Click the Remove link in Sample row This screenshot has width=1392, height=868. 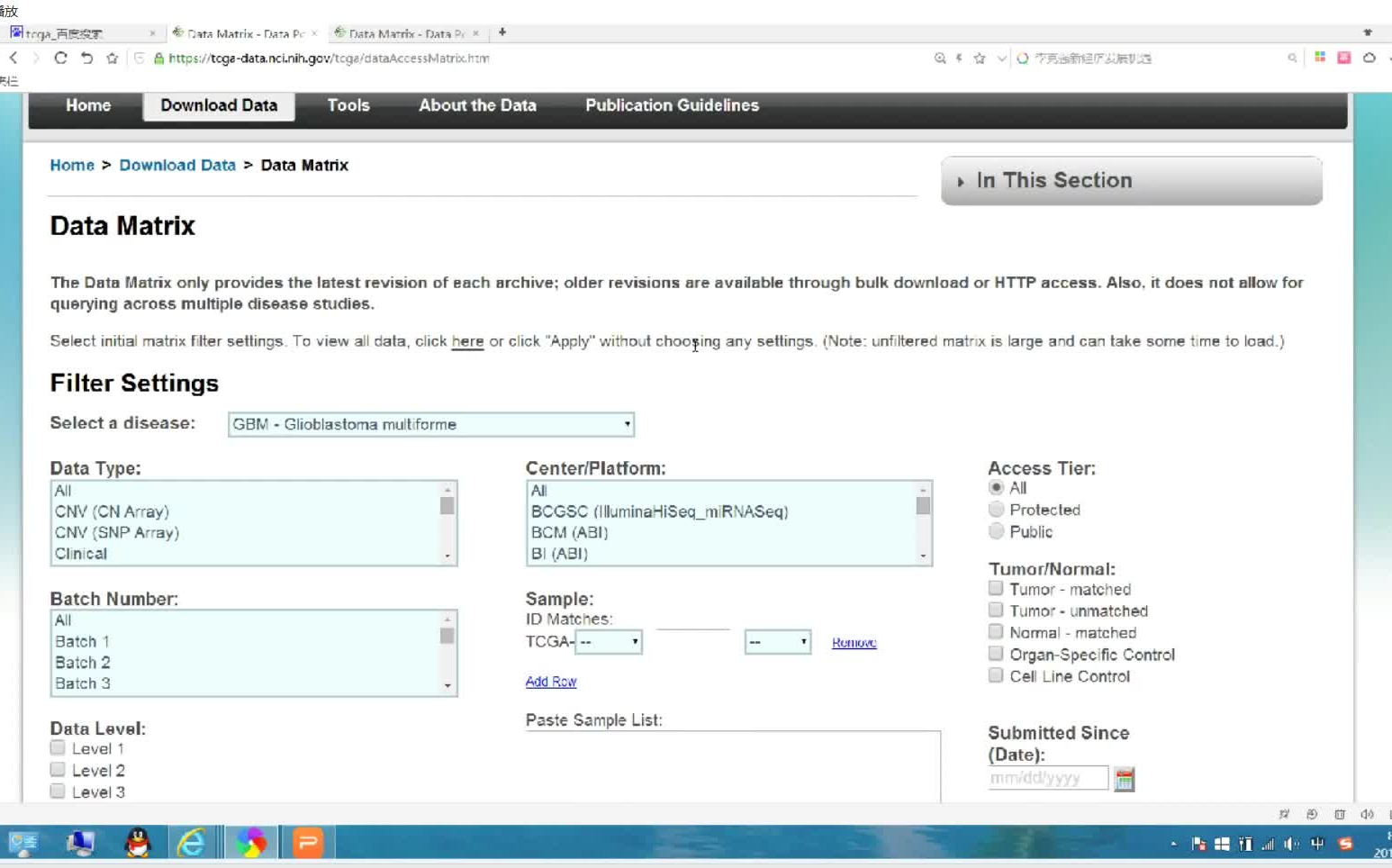854,642
